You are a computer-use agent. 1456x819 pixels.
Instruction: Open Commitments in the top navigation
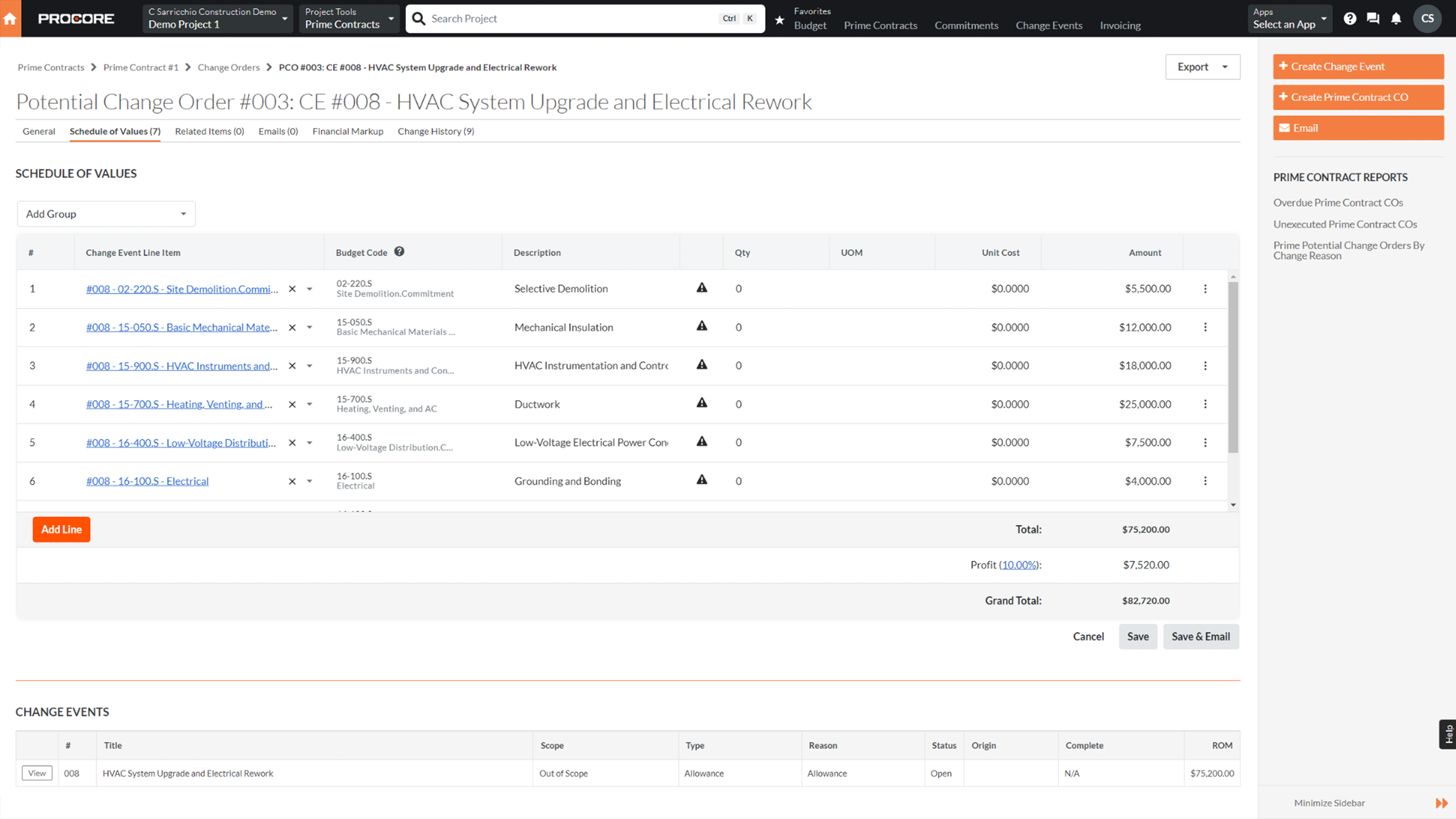coord(966,26)
